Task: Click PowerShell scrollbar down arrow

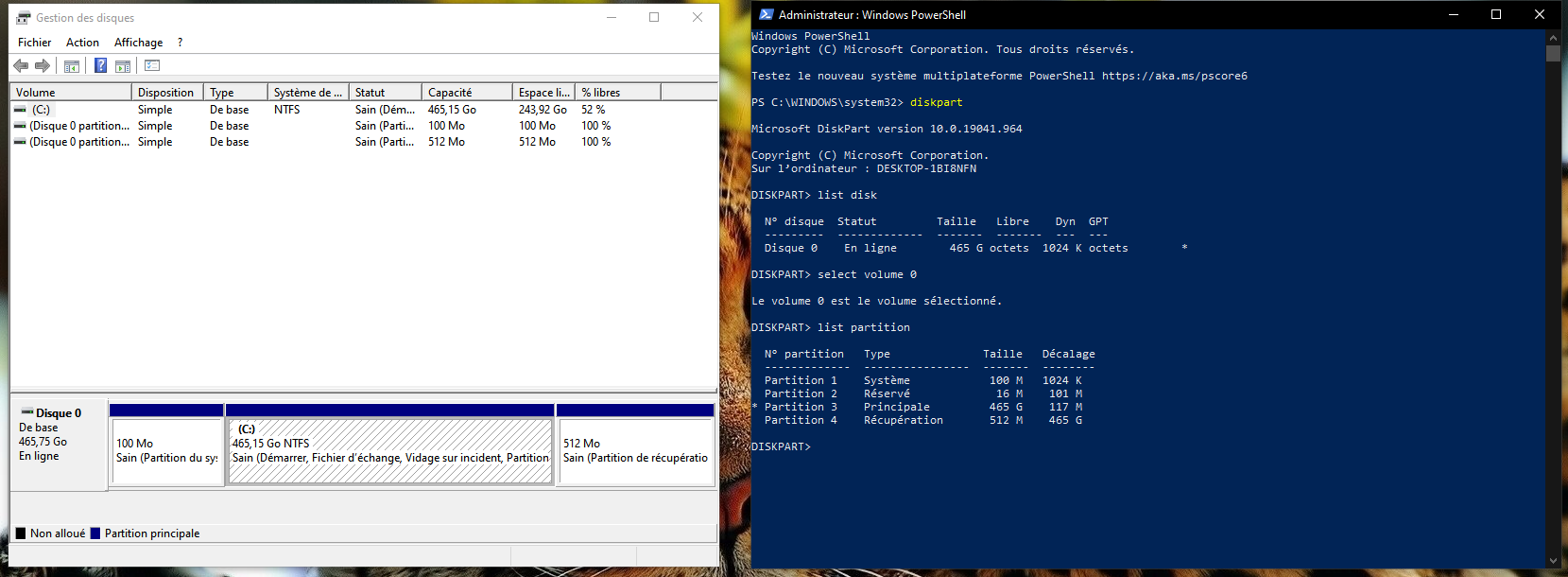Action: pos(1553,561)
